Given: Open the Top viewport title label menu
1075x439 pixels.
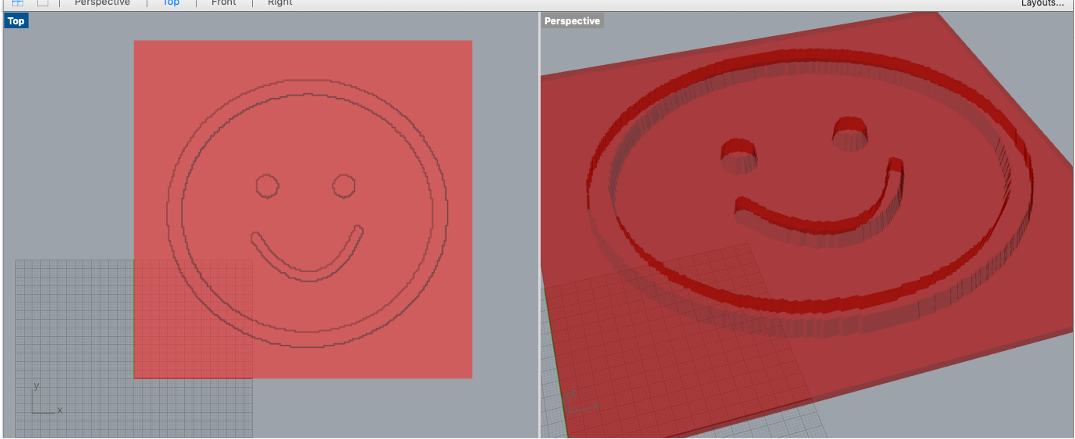Looking at the screenshot, I should click(16, 21).
